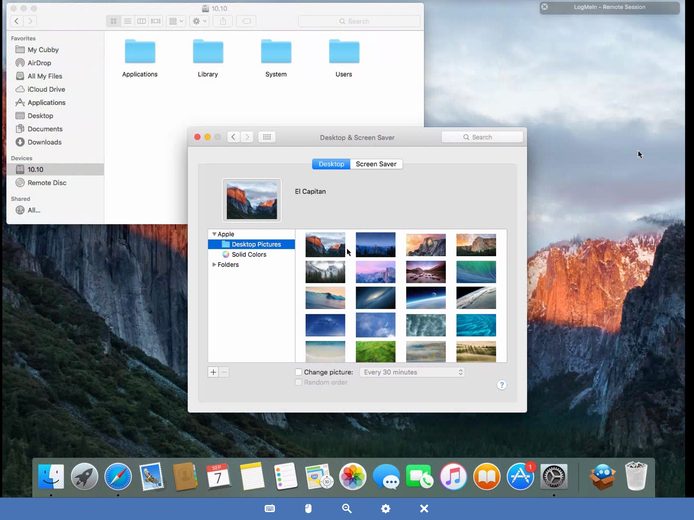Enable Change picture checkbox

click(299, 372)
